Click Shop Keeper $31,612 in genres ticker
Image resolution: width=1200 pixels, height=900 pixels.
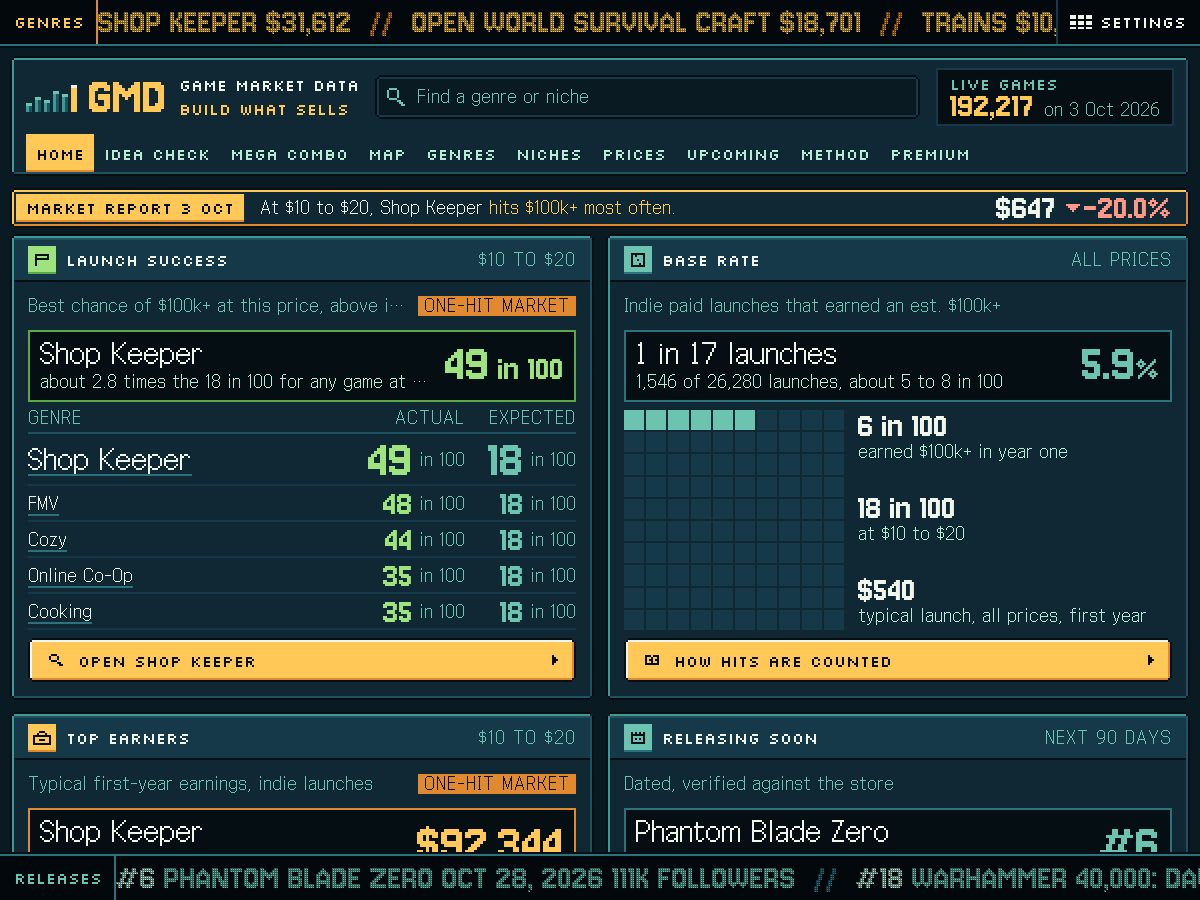(x=224, y=22)
